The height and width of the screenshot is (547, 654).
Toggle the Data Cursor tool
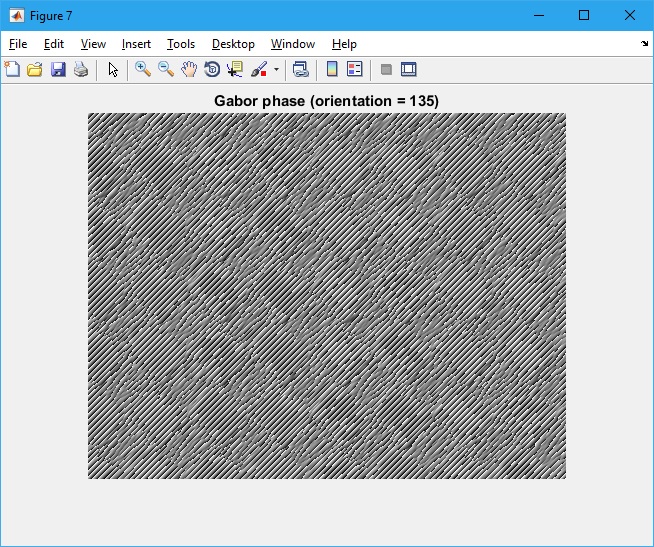[235, 69]
